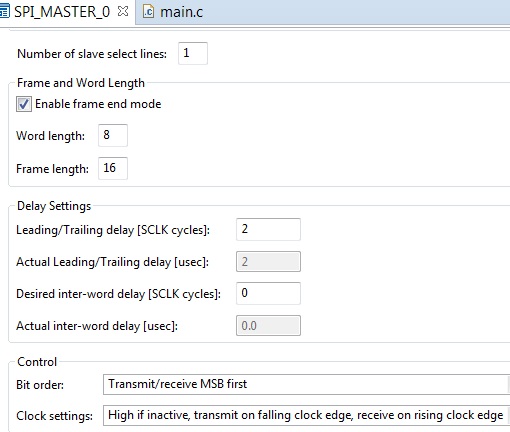This screenshot has width=510, height=432.
Task: Click the Frame and Word Length group title
Action: click(81, 83)
